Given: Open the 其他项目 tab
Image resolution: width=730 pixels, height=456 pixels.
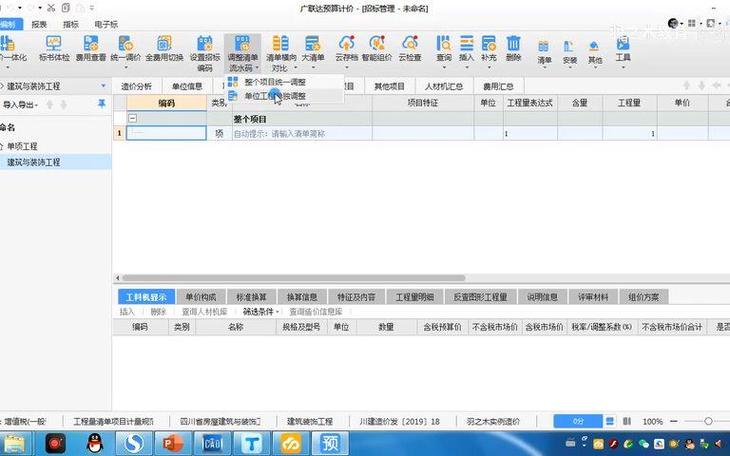Looking at the screenshot, I should [x=389, y=86].
